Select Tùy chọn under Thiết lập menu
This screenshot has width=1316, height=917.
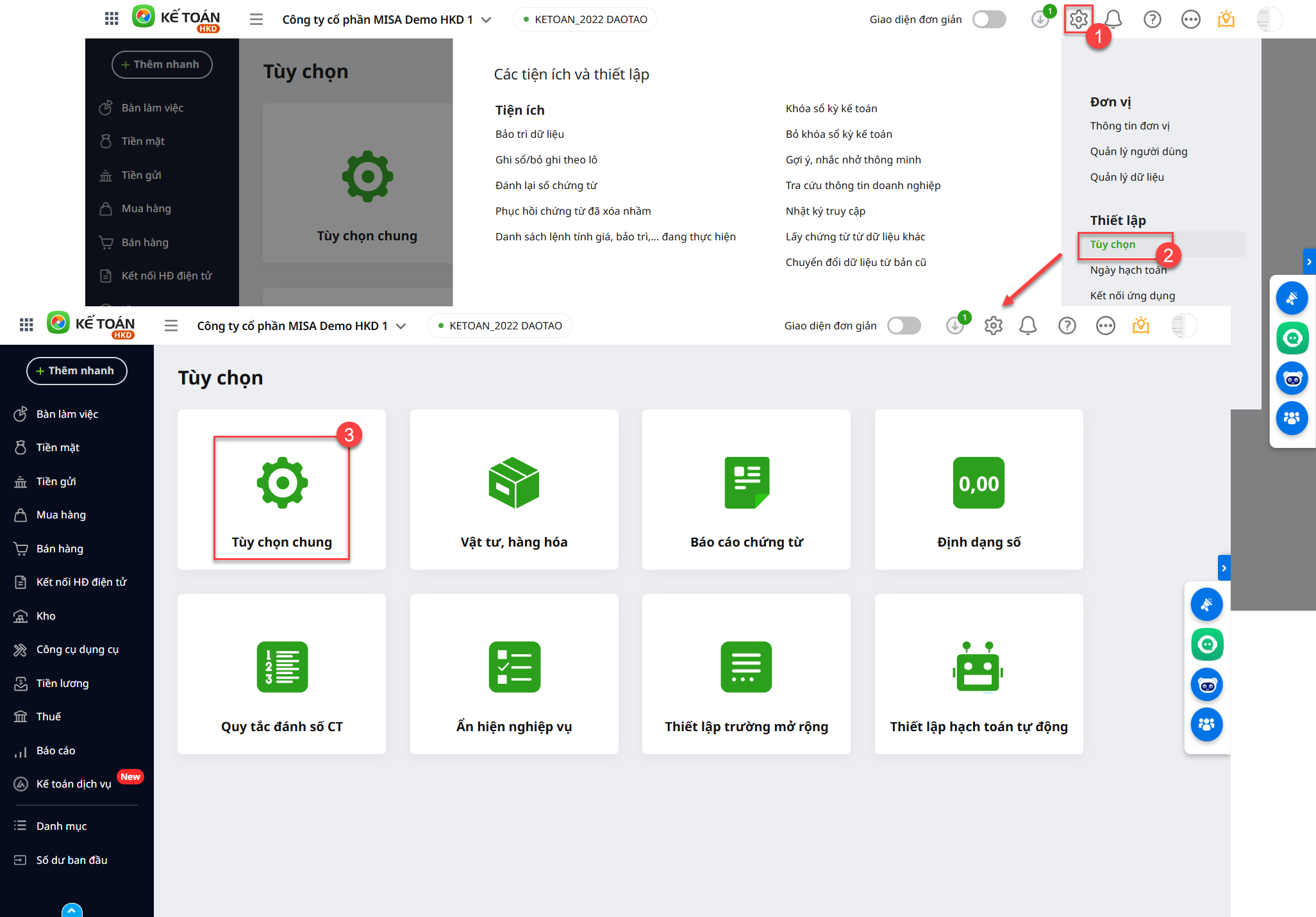click(x=1113, y=244)
